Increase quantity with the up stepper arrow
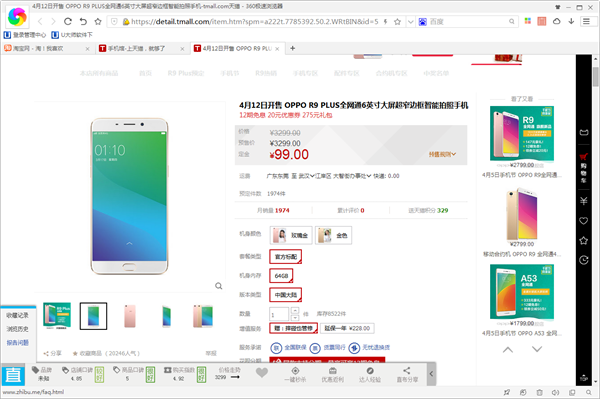 tap(295, 310)
